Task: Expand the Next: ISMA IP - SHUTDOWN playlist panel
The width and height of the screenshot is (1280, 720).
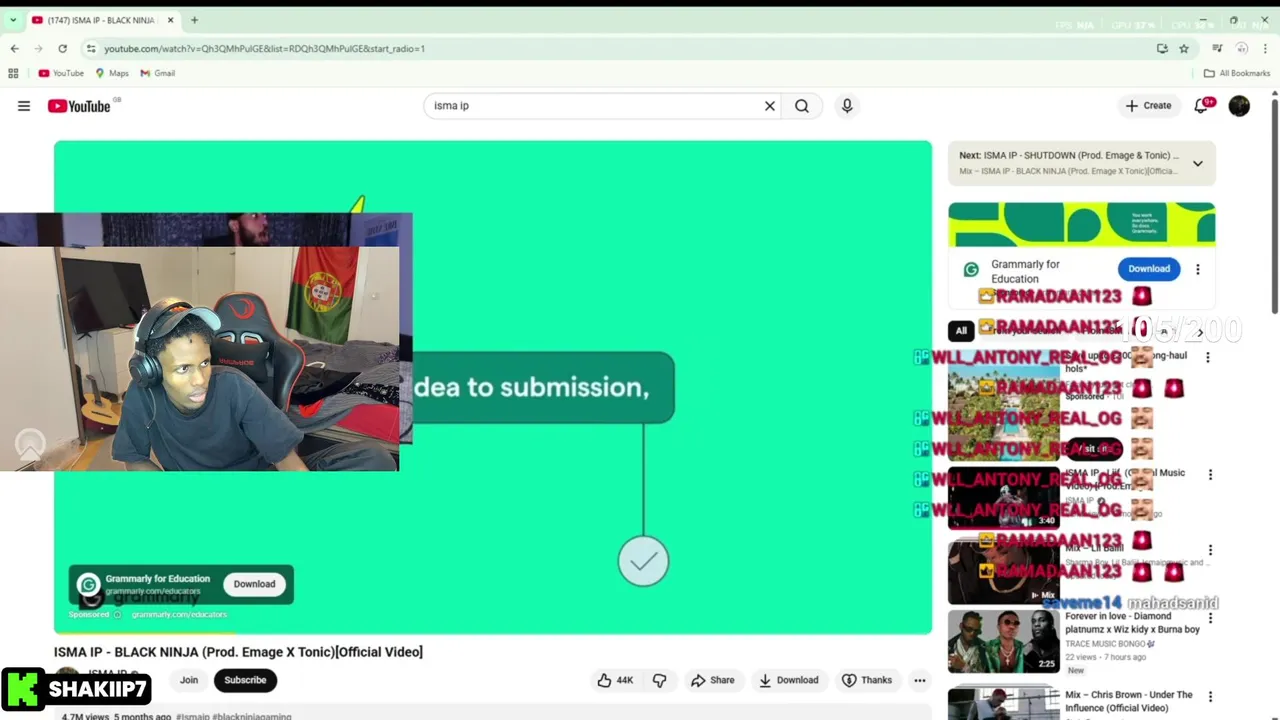Action: pos(1197,164)
